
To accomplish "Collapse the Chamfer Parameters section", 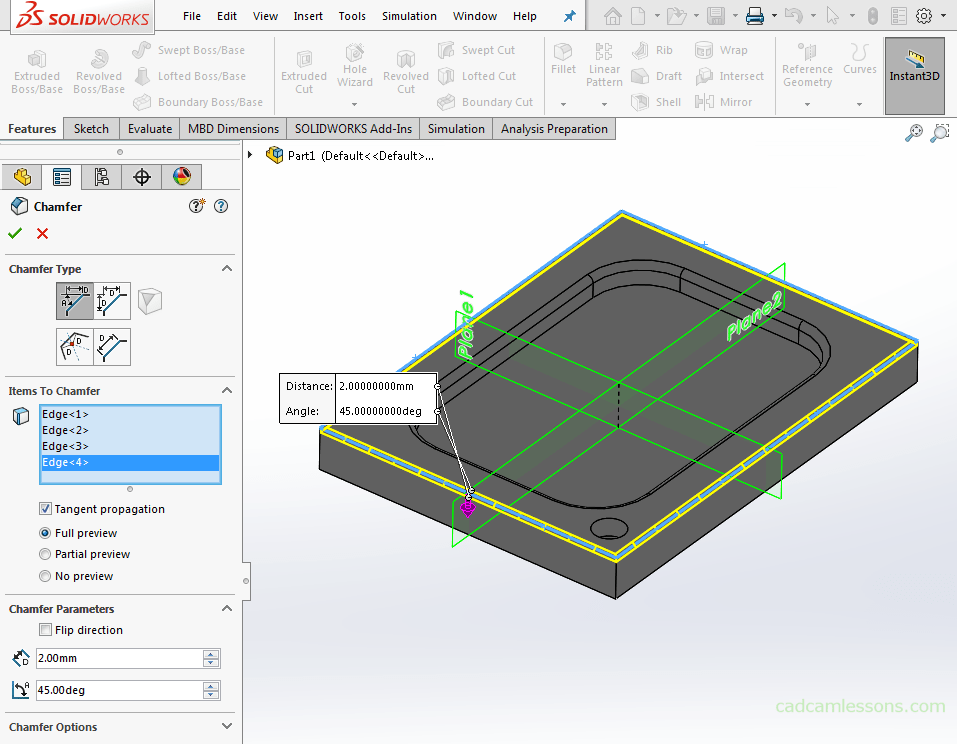I will coord(227,609).
